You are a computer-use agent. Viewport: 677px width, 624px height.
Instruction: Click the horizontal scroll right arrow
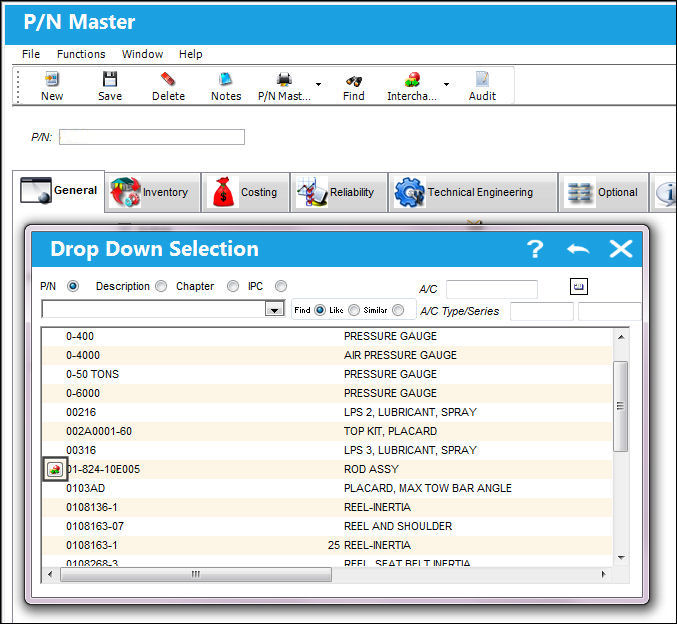[604, 574]
